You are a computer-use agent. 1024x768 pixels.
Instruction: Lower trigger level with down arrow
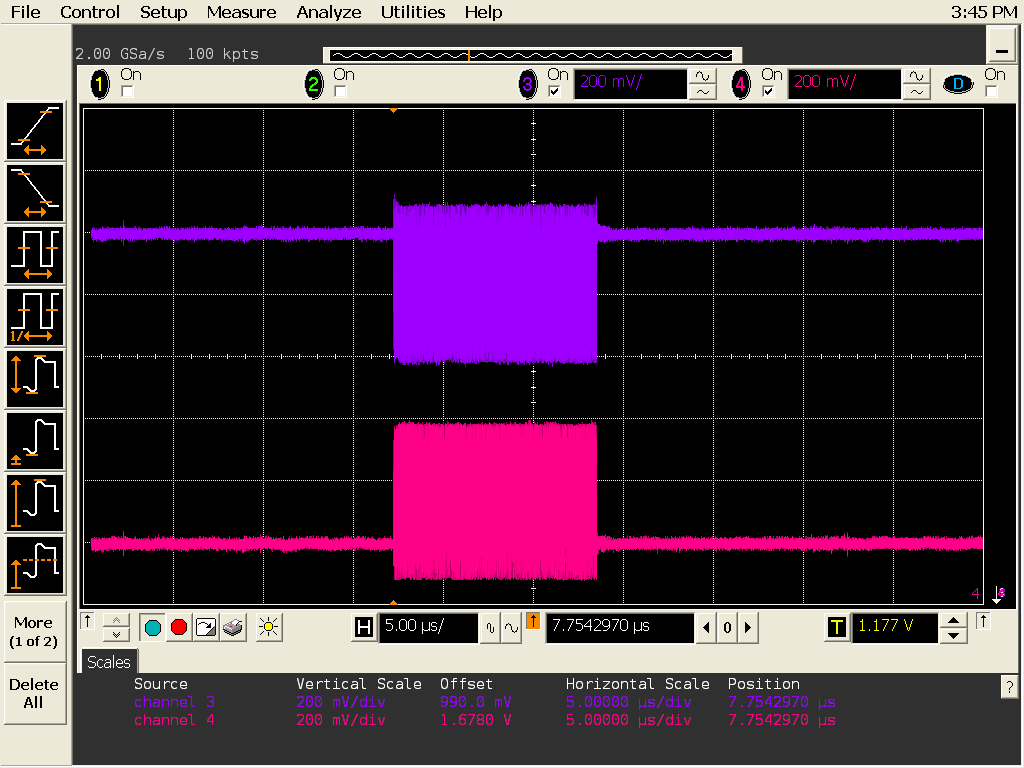[x=953, y=635]
